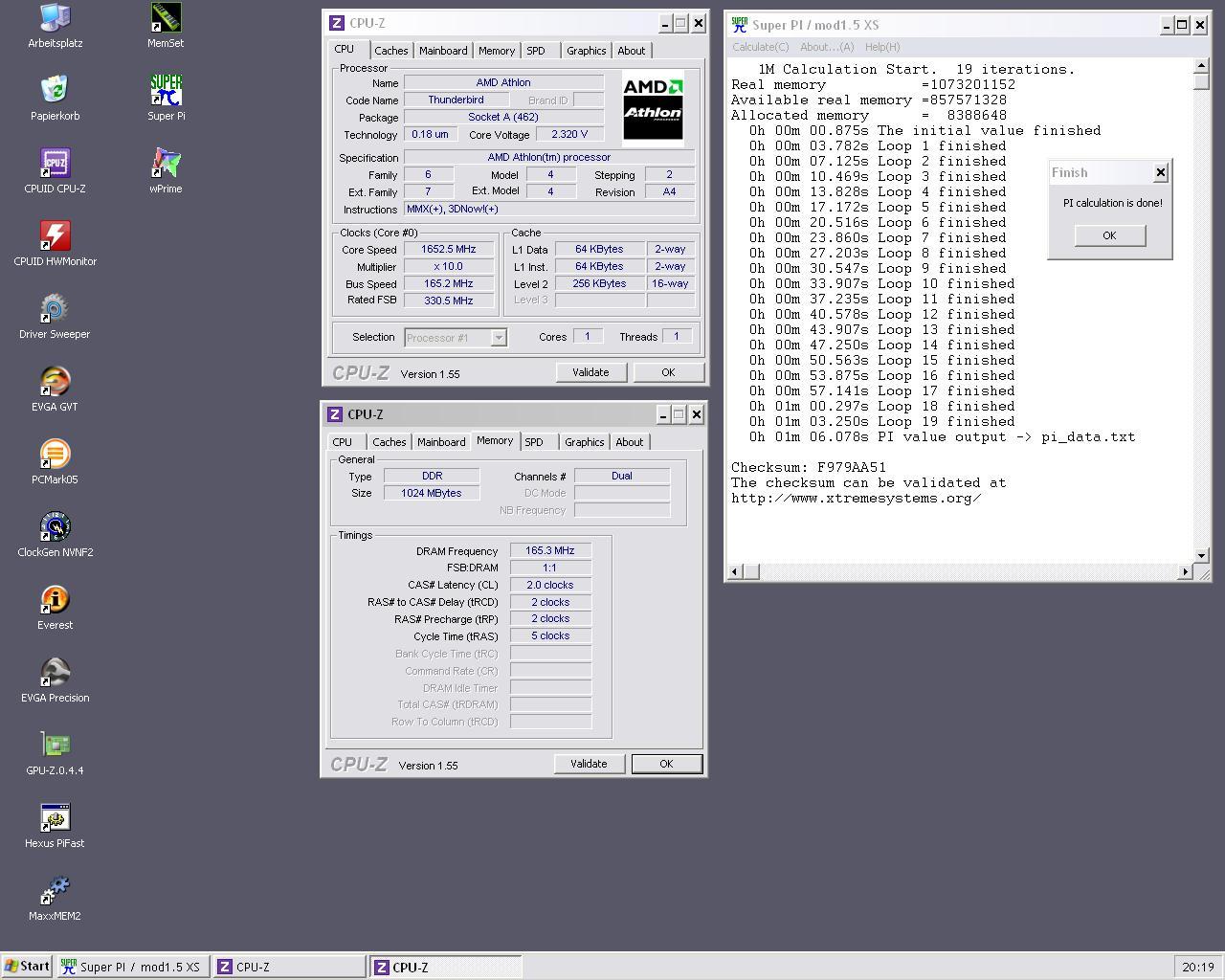Open the Calculate(C) menu in Super PI
Image resolution: width=1225 pixels, height=980 pixels.
[x=761, y=47]
